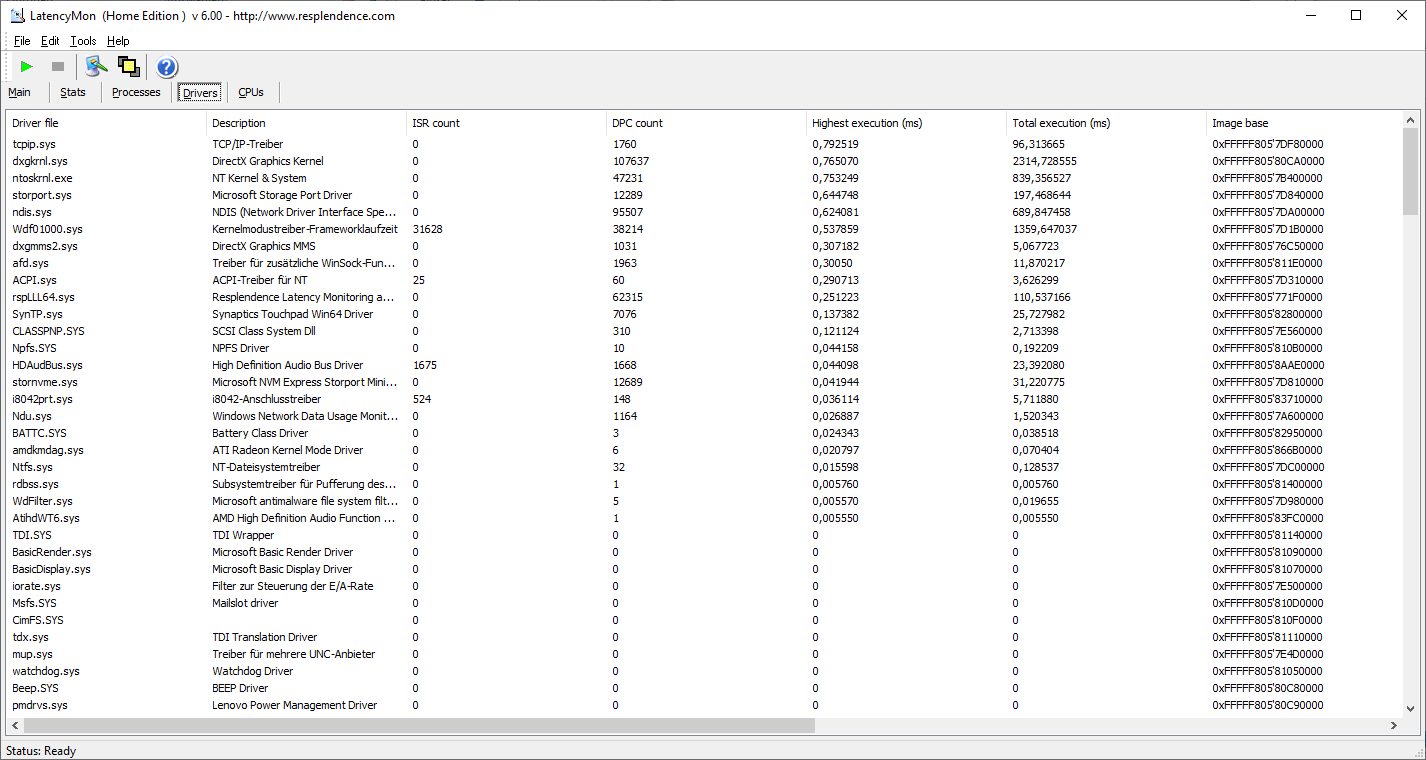Select the AtihdWT6.sys row
Image resolution: width=1426 pixels, height=760 pixels.
(704, 518)
